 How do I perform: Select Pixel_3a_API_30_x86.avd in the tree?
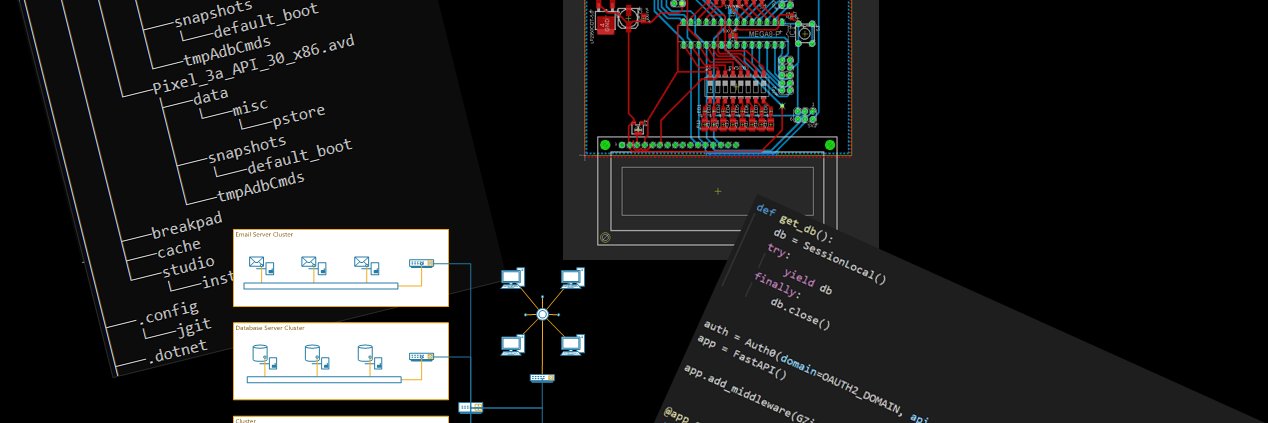coord(253,65)
